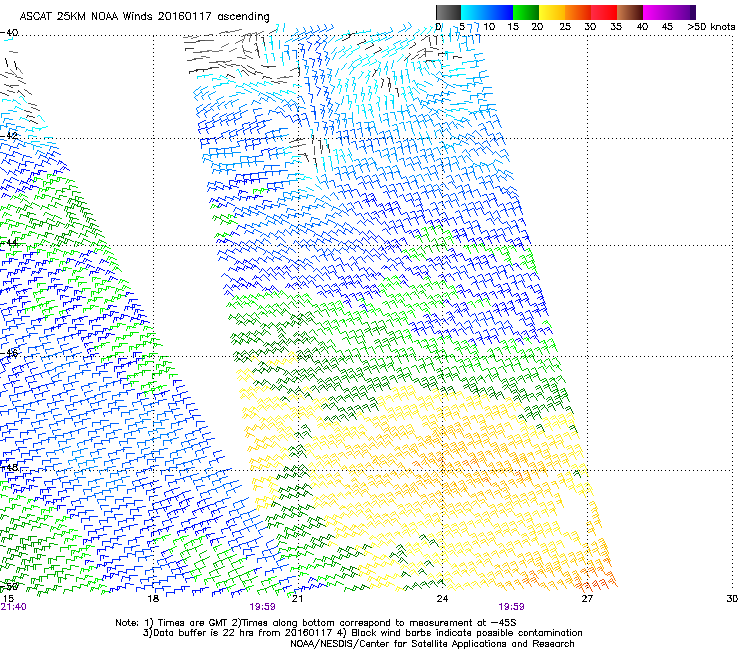Click the gray 0-knot segment of the color legend

448,12
